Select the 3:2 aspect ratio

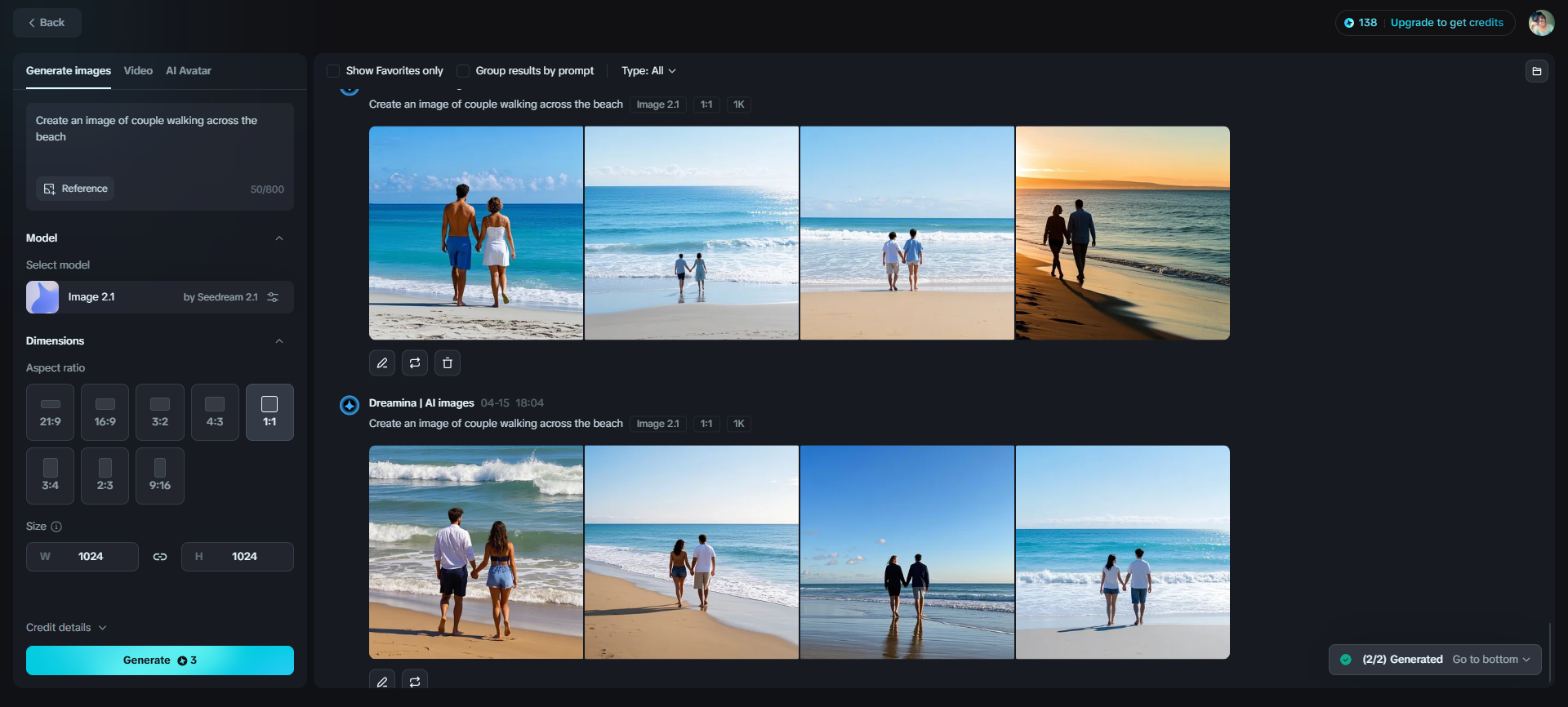pyautogui.click(x=160, y=412)
